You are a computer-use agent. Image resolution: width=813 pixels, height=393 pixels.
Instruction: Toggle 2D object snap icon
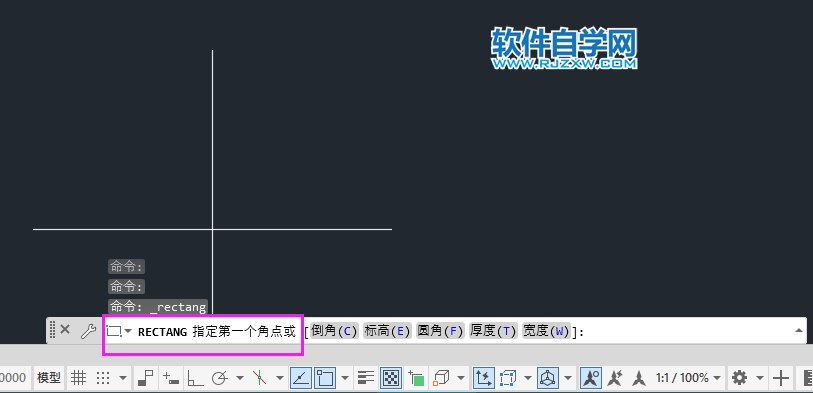pyautogui.click(x=326, y=378)
